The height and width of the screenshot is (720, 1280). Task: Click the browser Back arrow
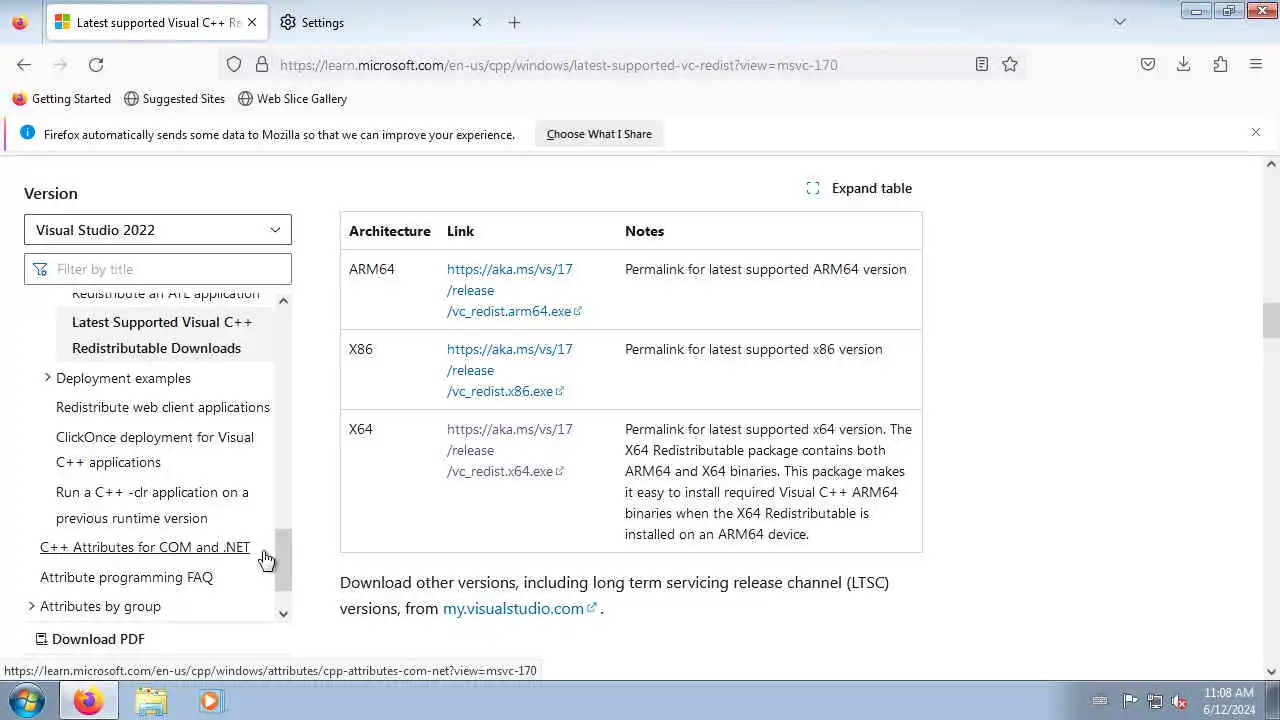click(x=24, y=65)
